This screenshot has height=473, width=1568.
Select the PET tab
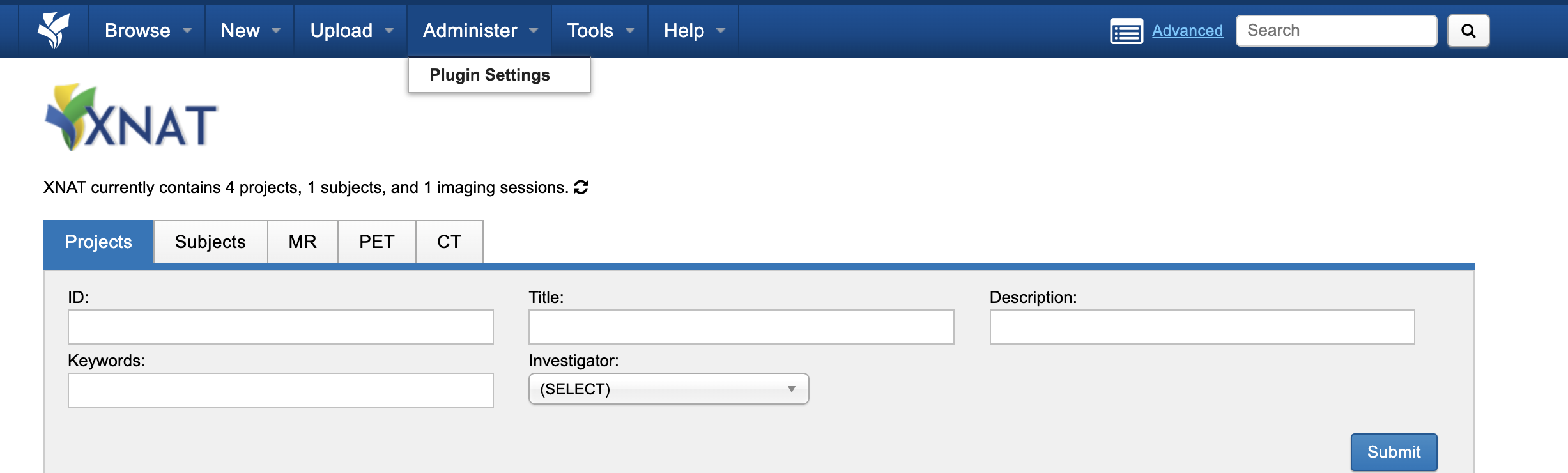[x=376, y=242]
